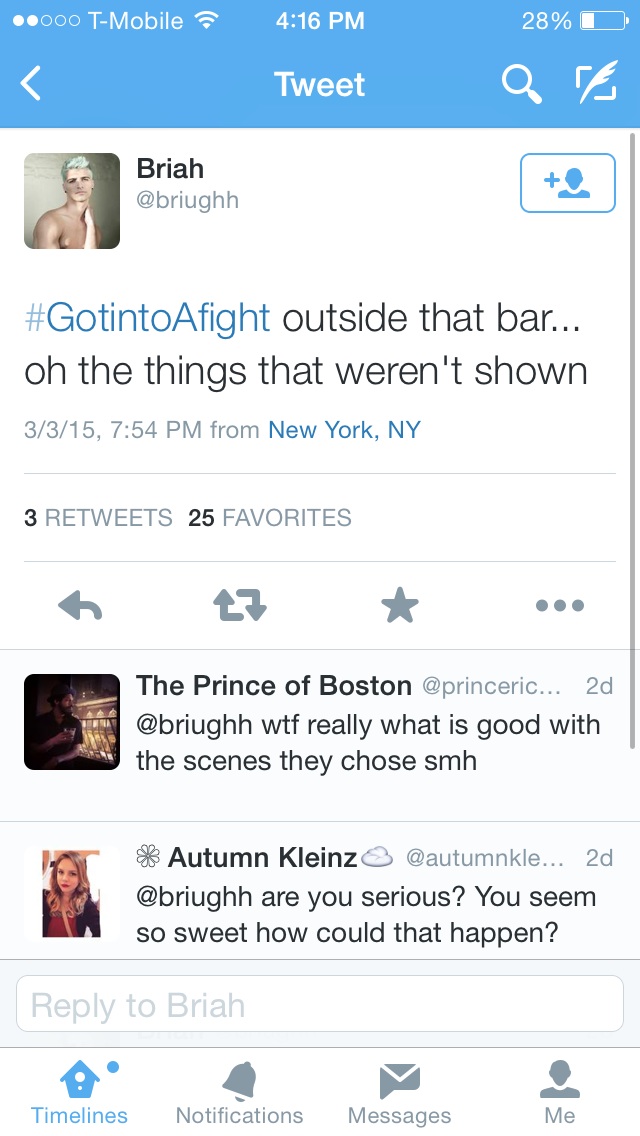Open search with the magnifier icon
Viewport: 640px width, 1136px height.
click(x=521, y=83)
